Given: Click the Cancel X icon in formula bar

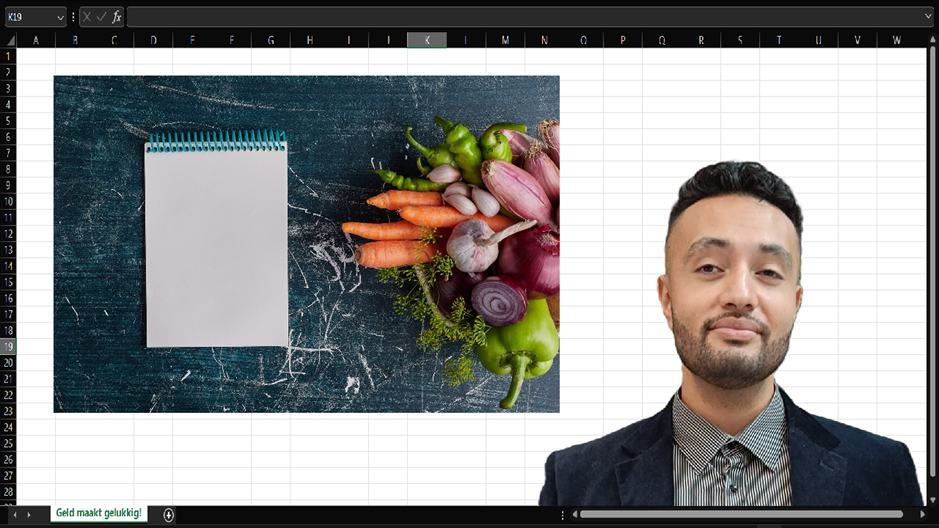Looking at the screenshot, I should coord(87,17).
